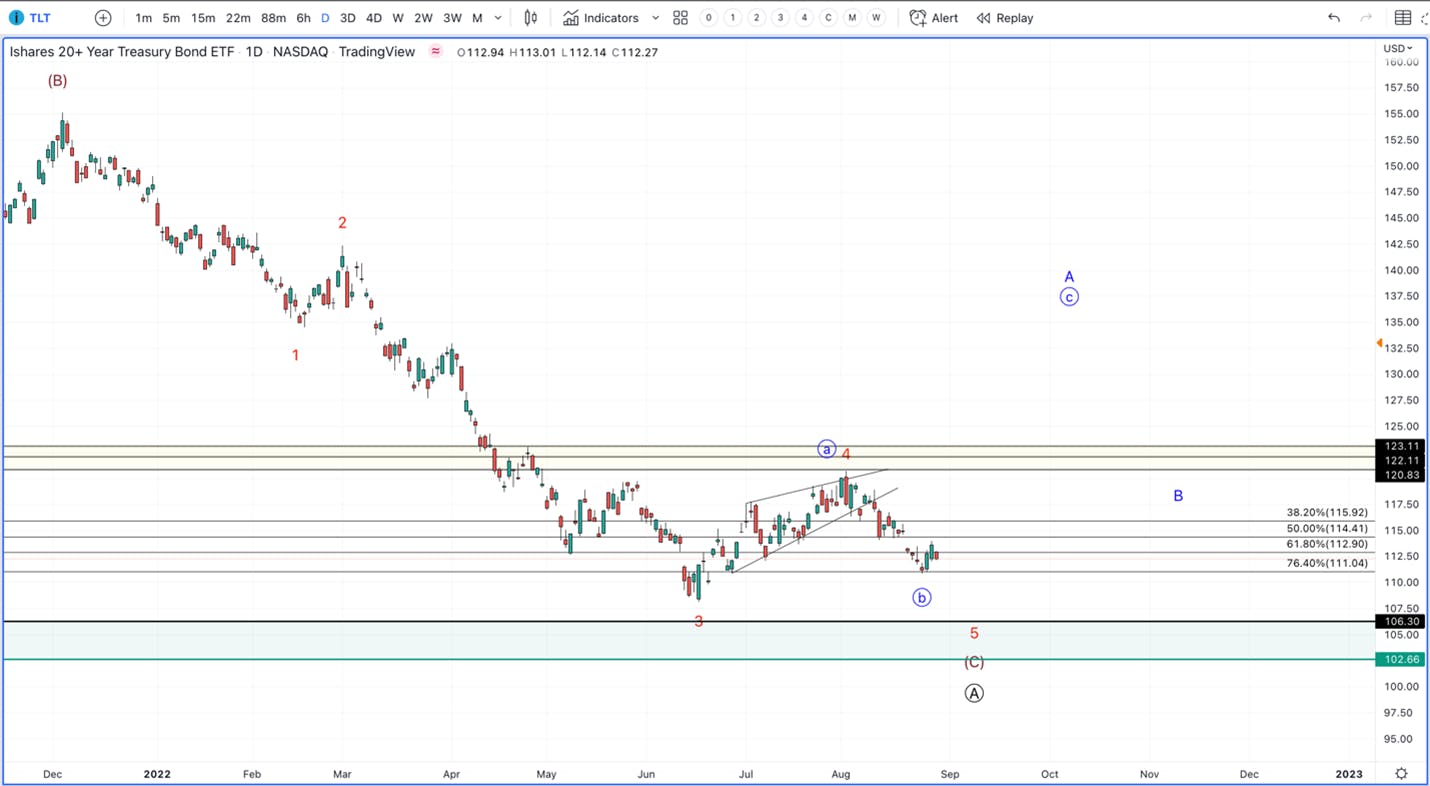This screenshot has width=1430, height=786.
Task: Switch to the W weekly timeframe
Action: [398, 18]
